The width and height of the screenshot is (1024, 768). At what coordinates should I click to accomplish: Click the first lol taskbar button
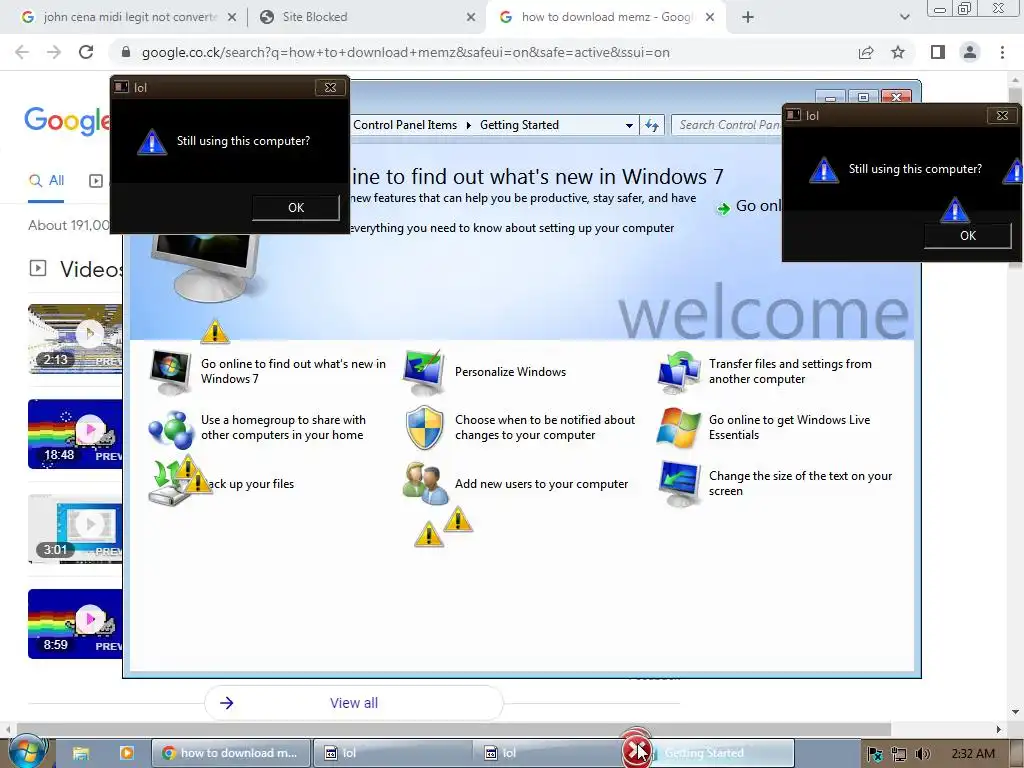click(392, 753)
